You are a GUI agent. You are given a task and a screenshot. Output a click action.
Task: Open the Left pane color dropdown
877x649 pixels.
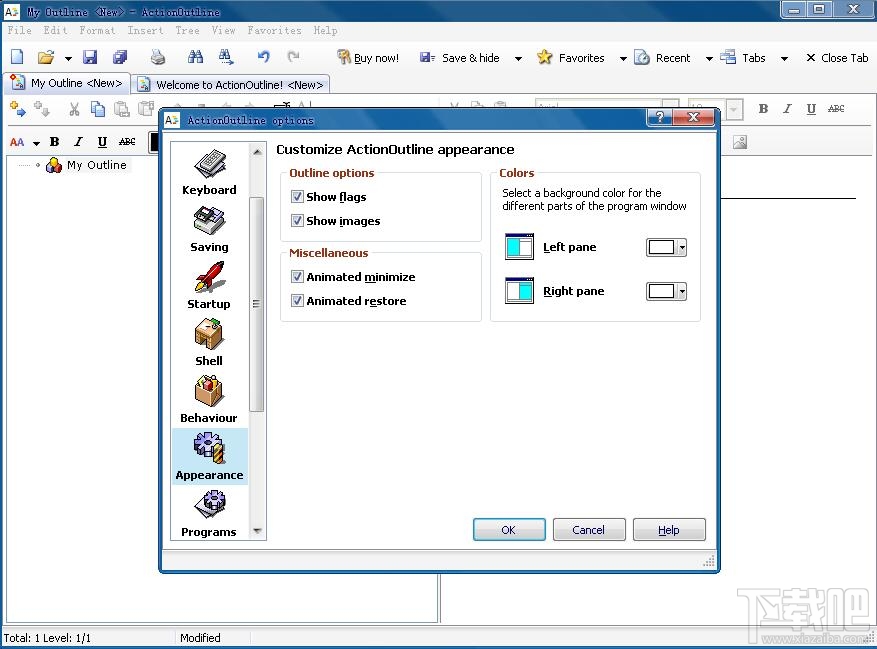(682, 247)
